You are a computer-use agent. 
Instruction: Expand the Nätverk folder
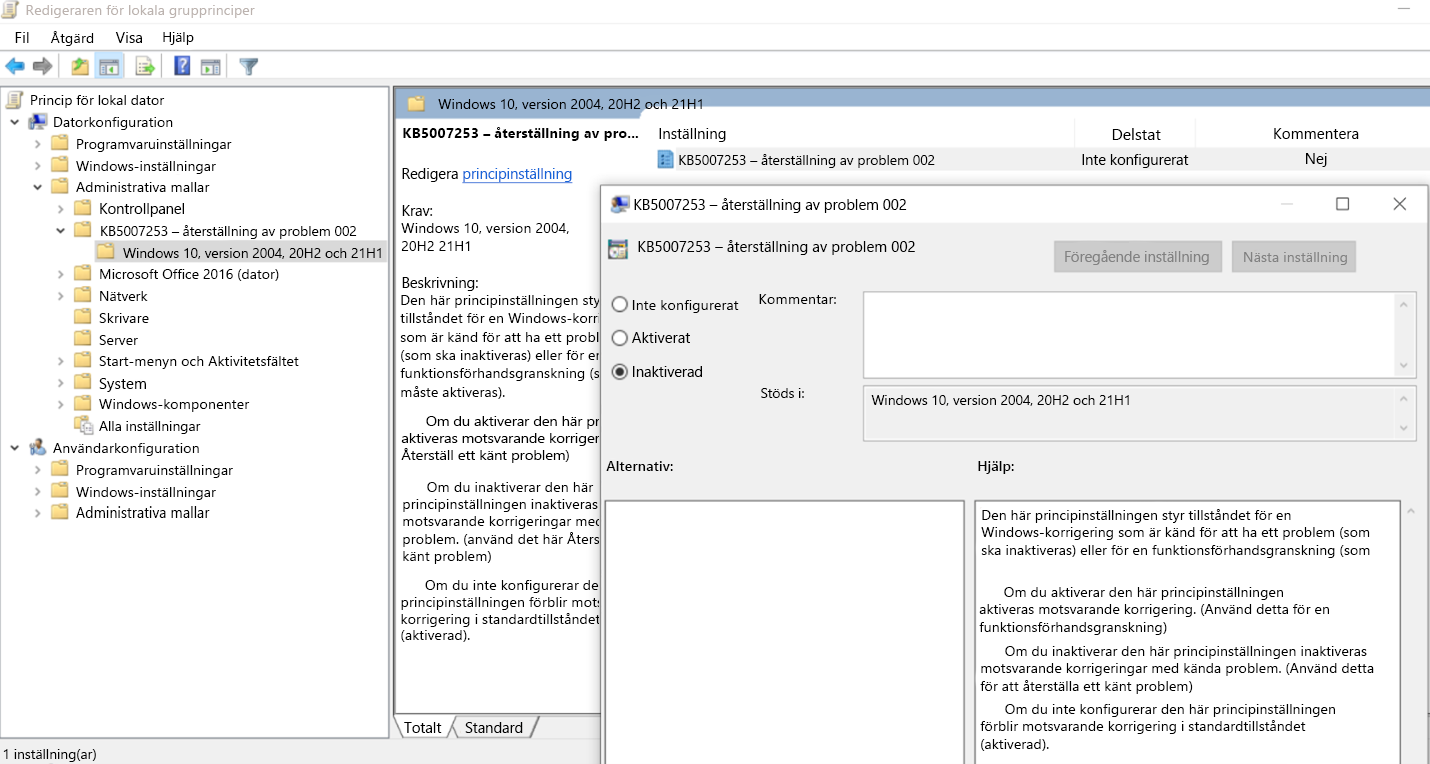[x=61, y=296]
